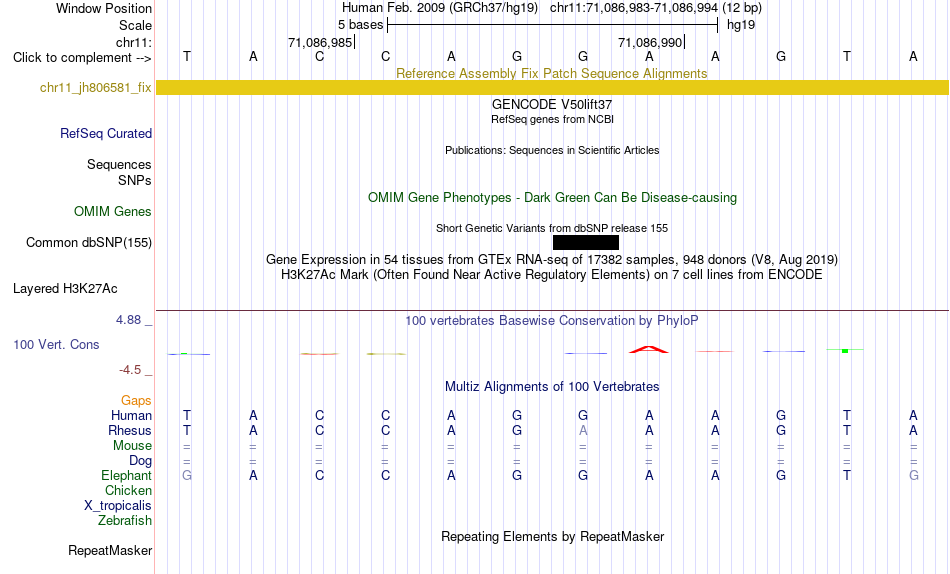Click the 'chr11:' ruler label
950x574 pixels.
pos(134,42)
